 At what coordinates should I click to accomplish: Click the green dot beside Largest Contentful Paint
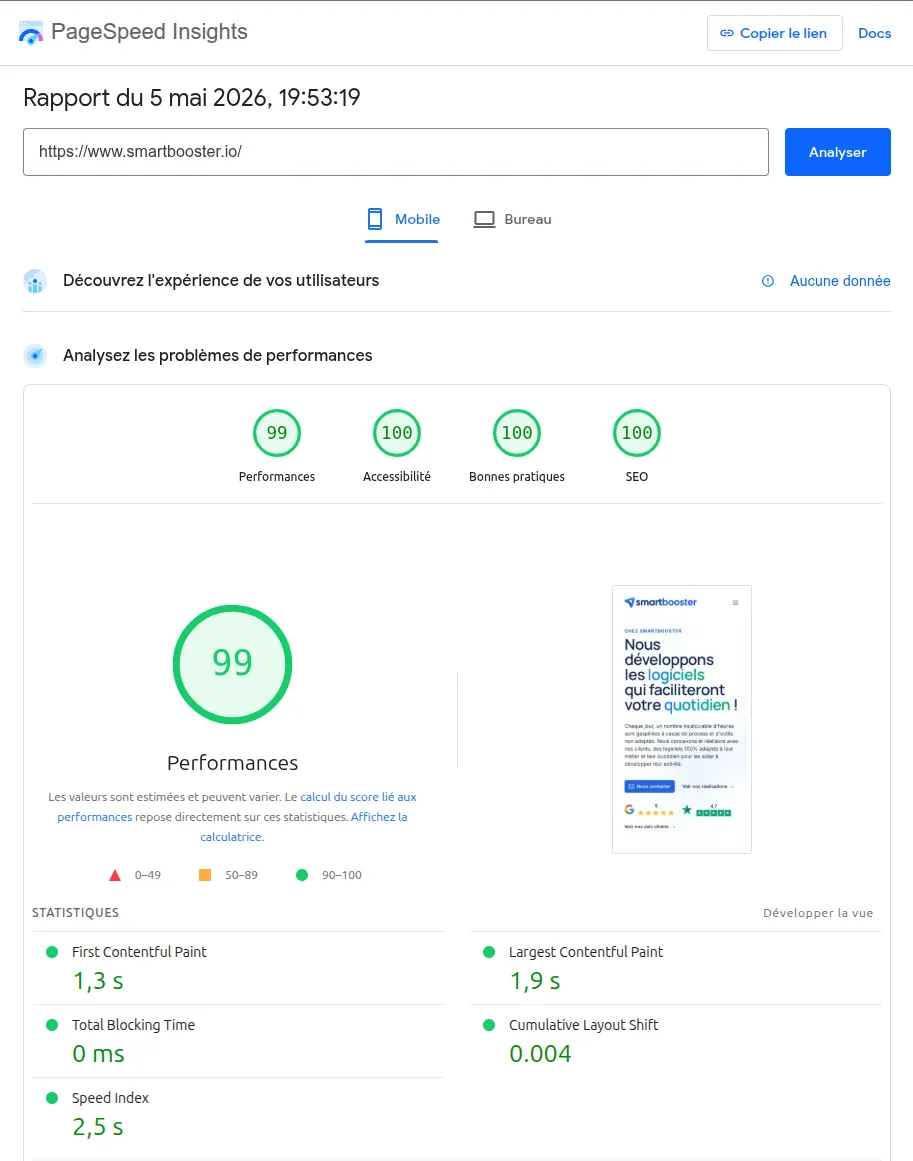489,952
